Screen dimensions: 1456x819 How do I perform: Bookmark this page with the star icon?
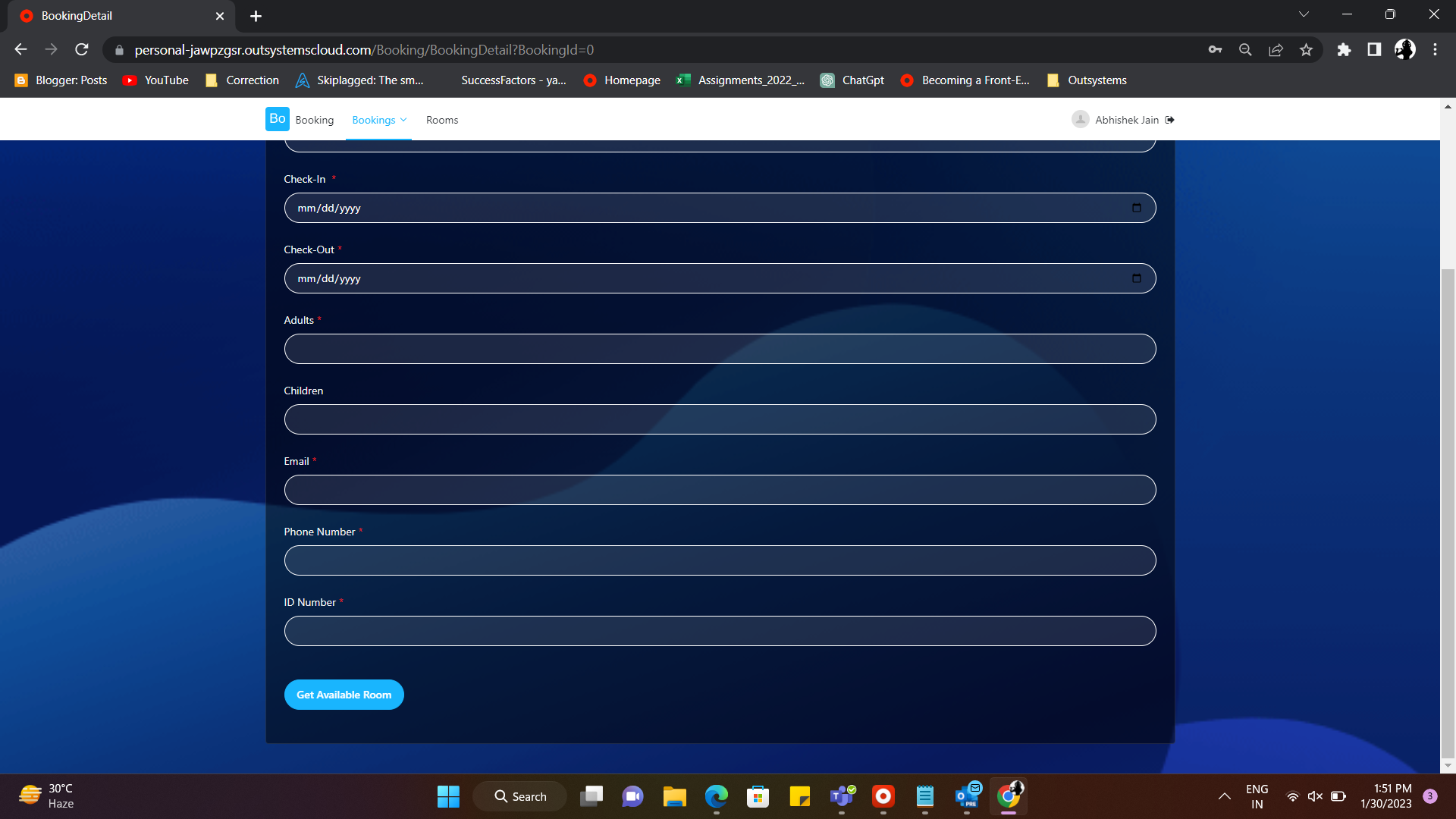[x=1306, y=50]
